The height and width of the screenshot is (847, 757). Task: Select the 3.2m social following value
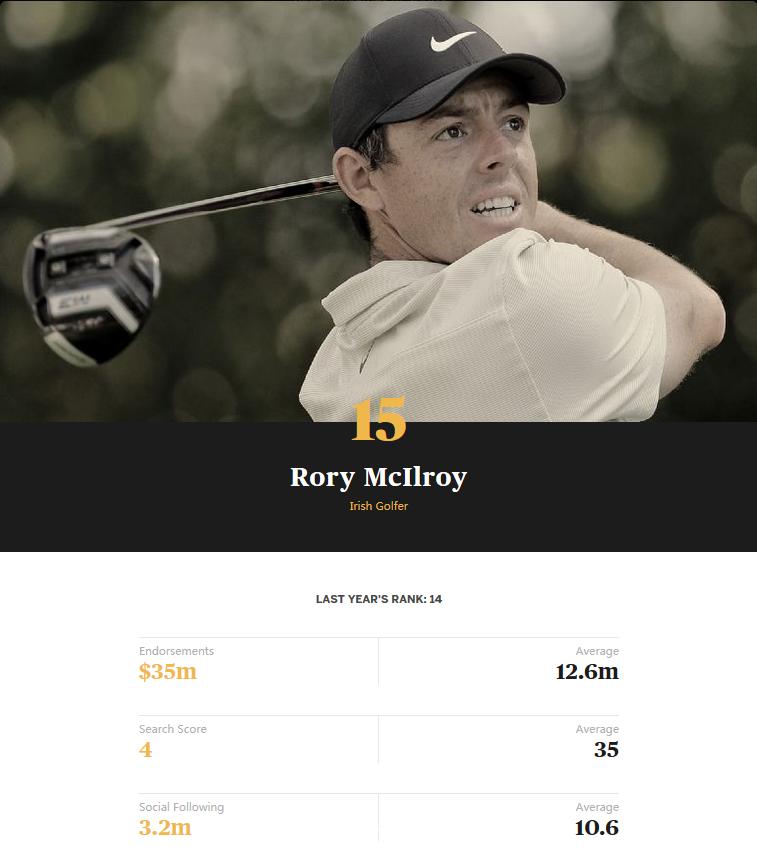(x=165, y=828)
